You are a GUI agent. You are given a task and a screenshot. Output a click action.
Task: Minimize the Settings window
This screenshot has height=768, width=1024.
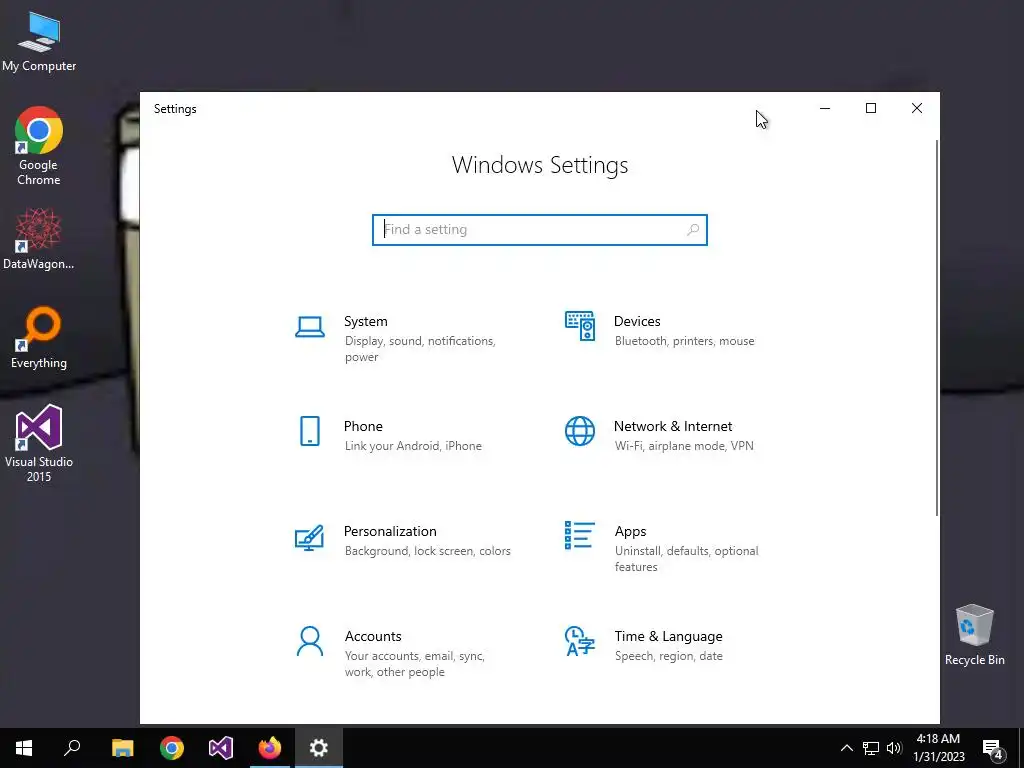pos(825,108)
